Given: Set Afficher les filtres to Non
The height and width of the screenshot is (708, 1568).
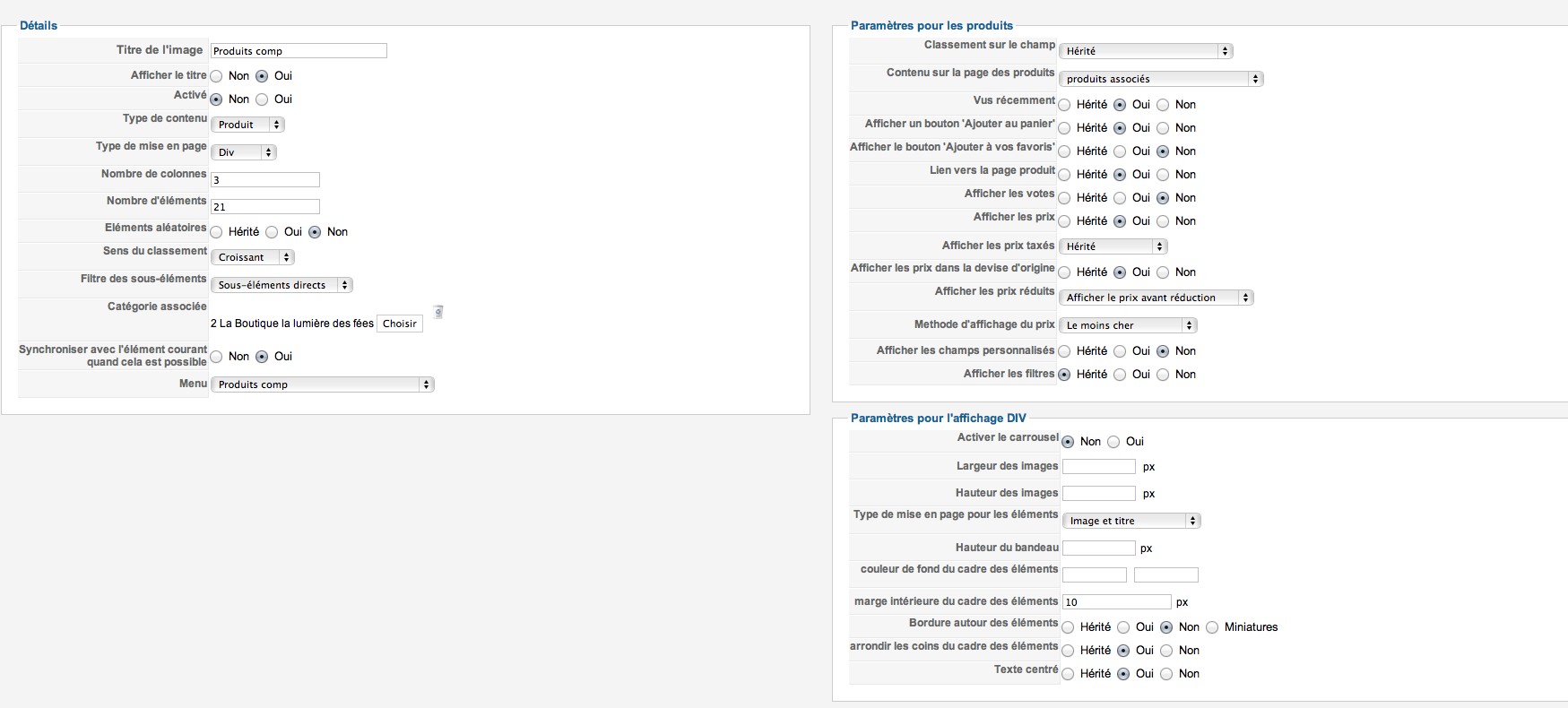Looking at the screenshot, I should [1163, 375].
